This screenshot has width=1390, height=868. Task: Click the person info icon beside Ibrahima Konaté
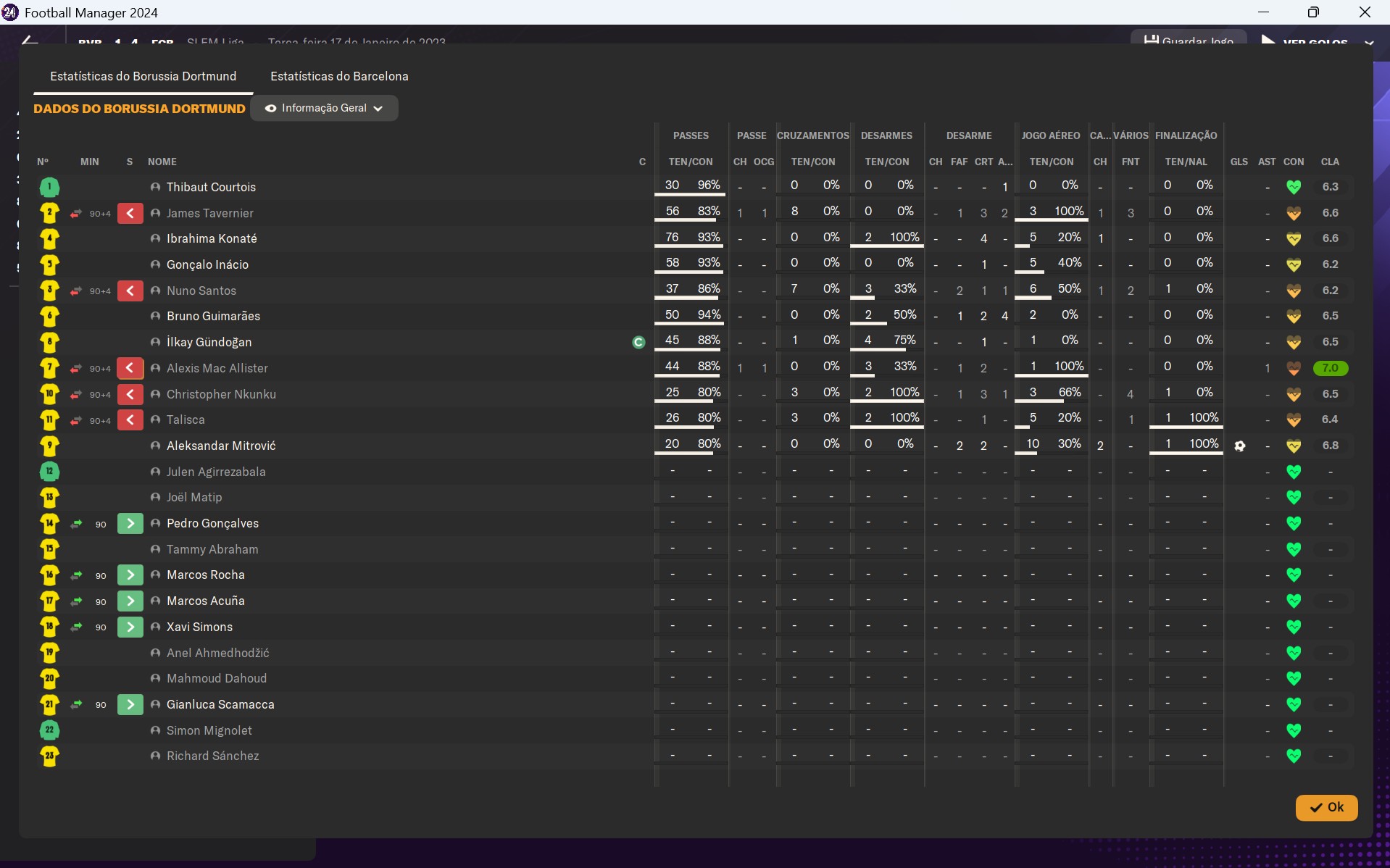coord(155,238)
